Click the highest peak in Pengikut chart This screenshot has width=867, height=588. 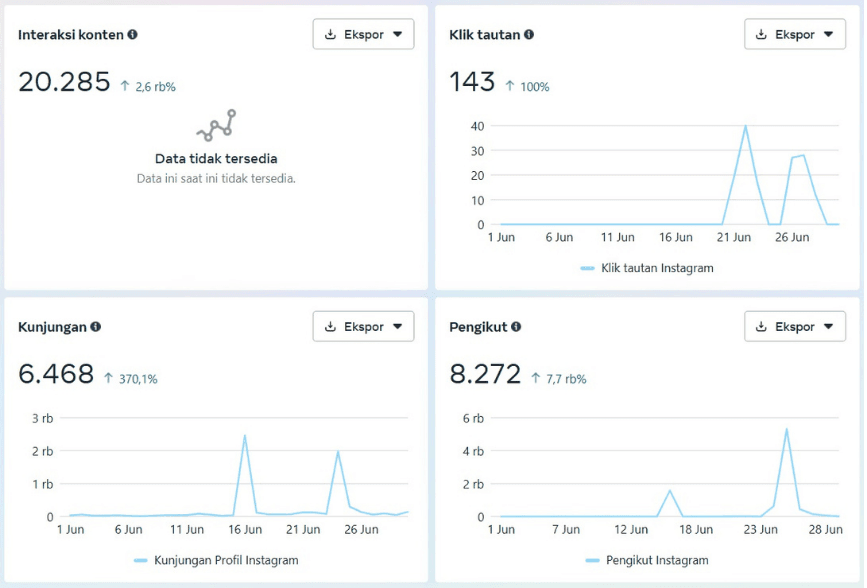[786, 429]
